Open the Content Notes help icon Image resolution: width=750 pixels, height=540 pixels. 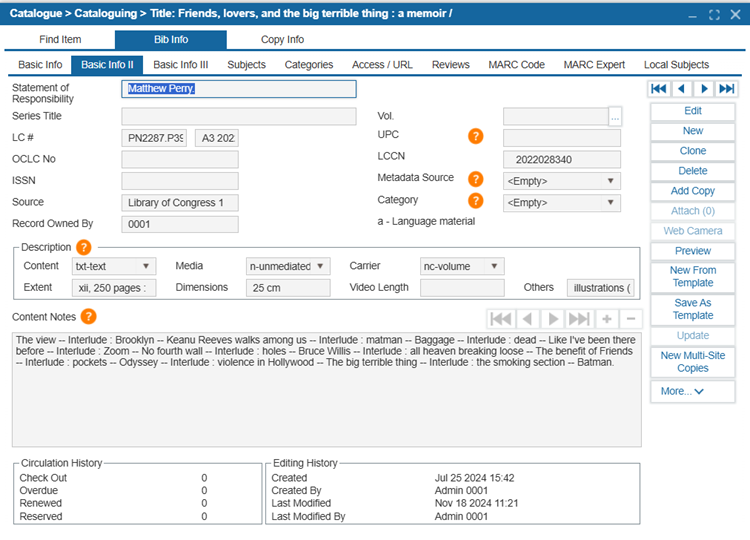point(88,316)
